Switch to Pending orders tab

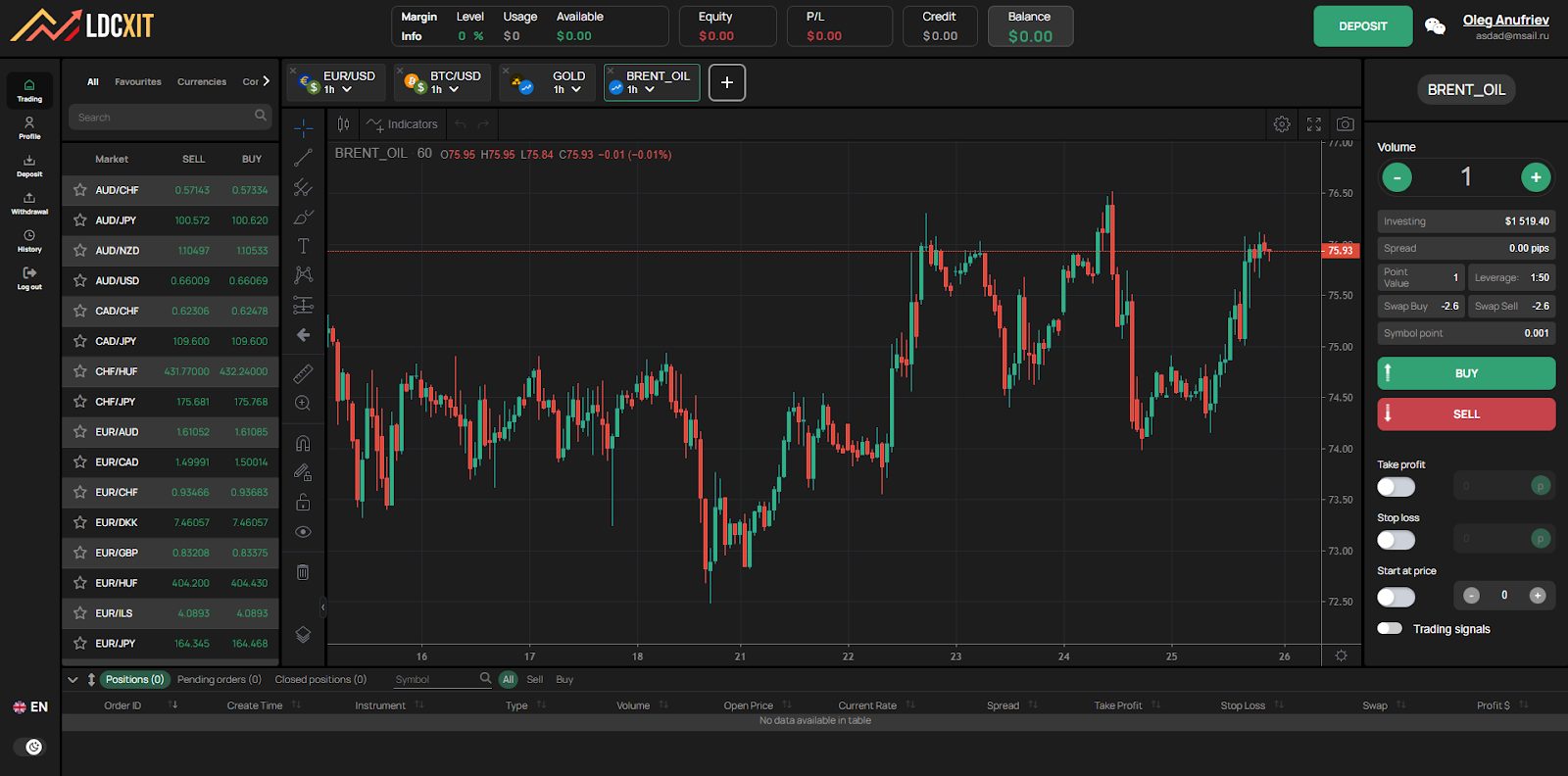point(219,679)
